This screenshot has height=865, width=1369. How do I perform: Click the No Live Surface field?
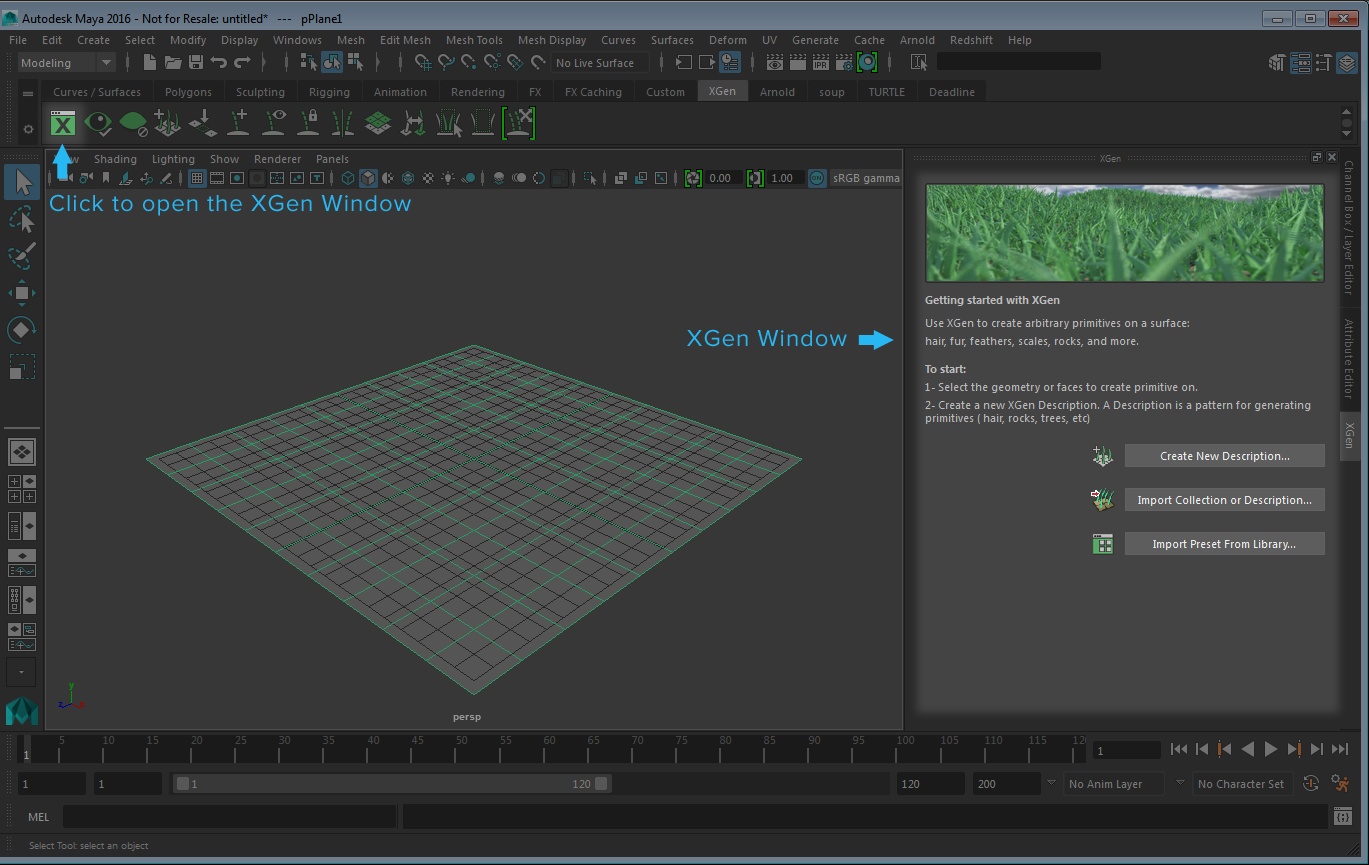click(600, 62)
